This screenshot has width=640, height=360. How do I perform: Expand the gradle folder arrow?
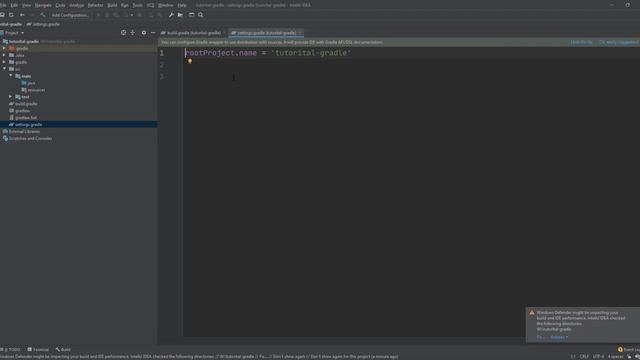tap(4, 62)
